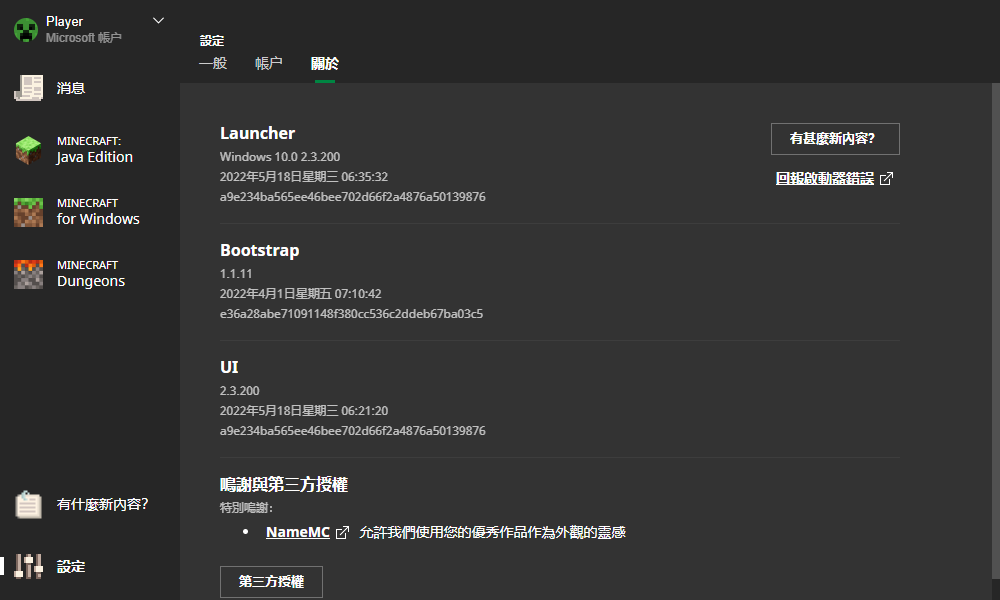Switch to the 帳户 tab
Screen dimensions: 1000x600
tap(268, 63)
